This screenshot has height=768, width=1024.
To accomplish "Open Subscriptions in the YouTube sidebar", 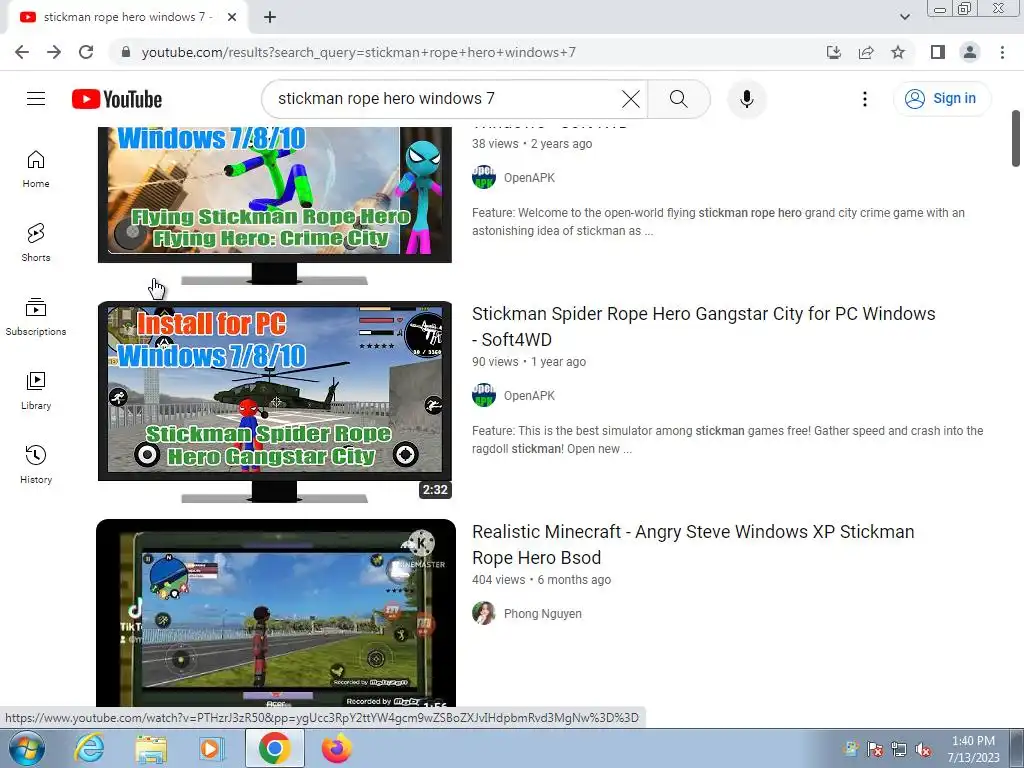I will (36, 317).
